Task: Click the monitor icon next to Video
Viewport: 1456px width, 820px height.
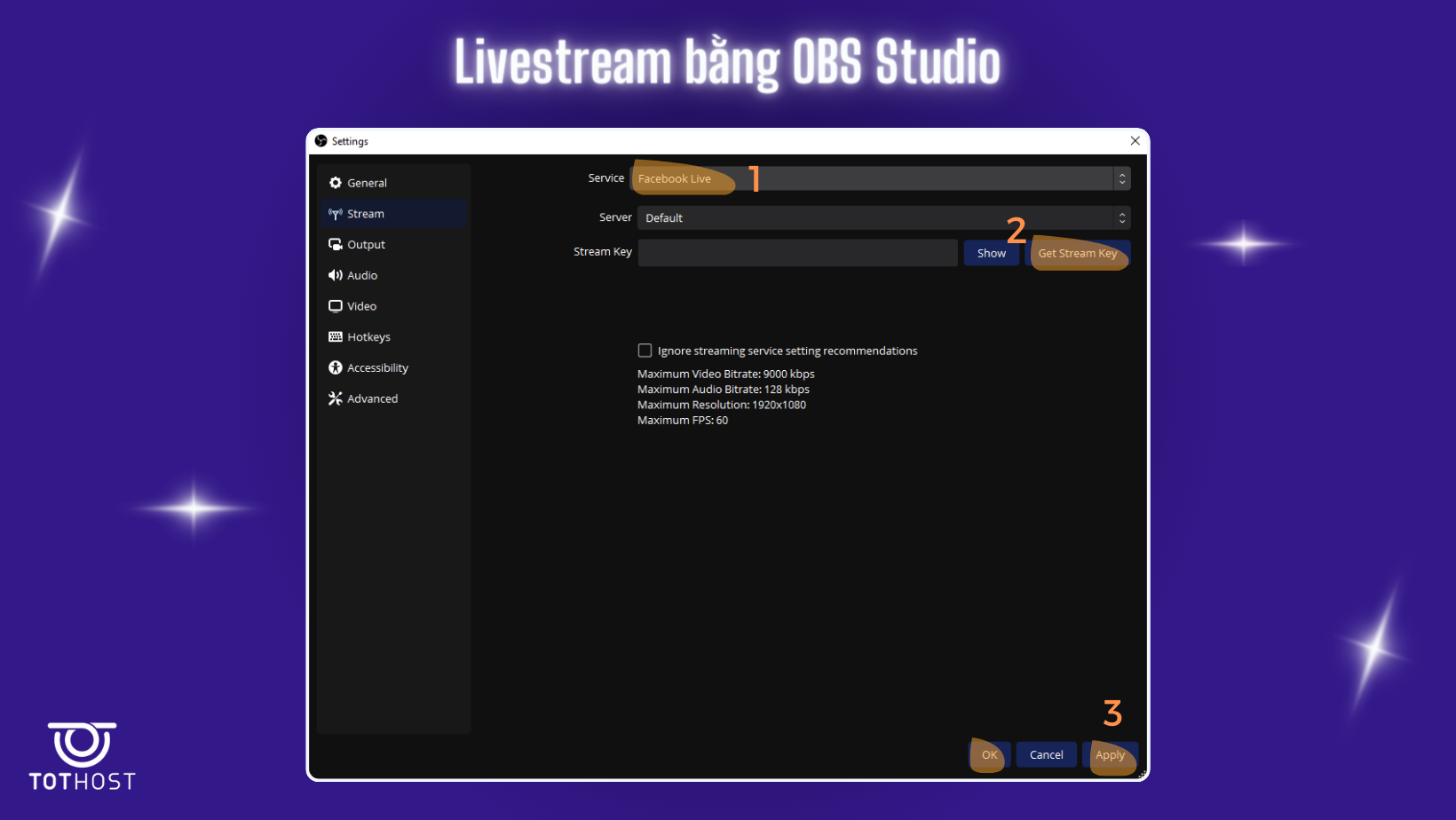Action: pyautogui.click(x=336, y=305)
